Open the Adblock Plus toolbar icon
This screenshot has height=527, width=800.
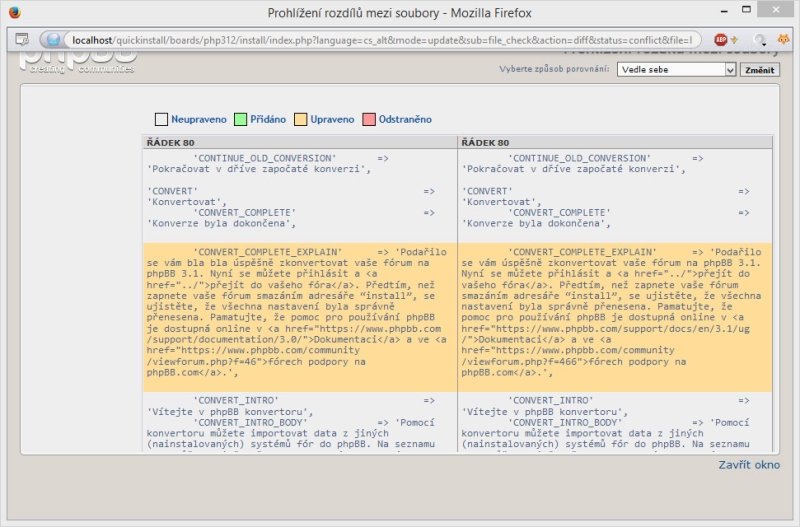click(x=720, y=39)
